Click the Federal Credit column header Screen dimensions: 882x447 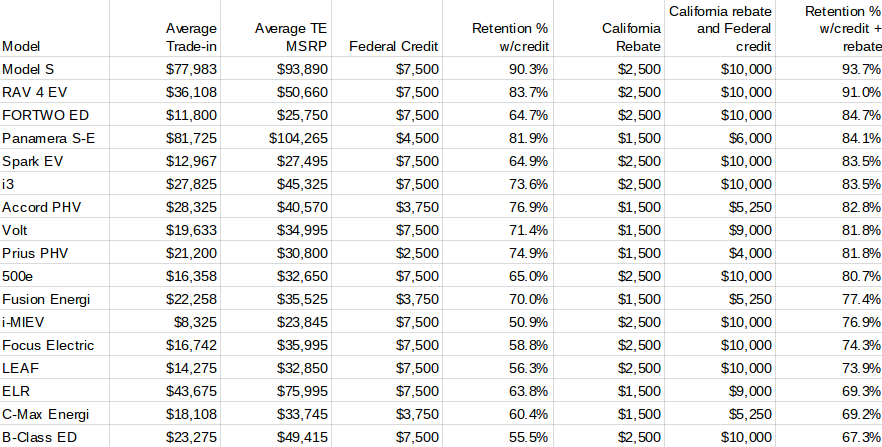point(387,28)
